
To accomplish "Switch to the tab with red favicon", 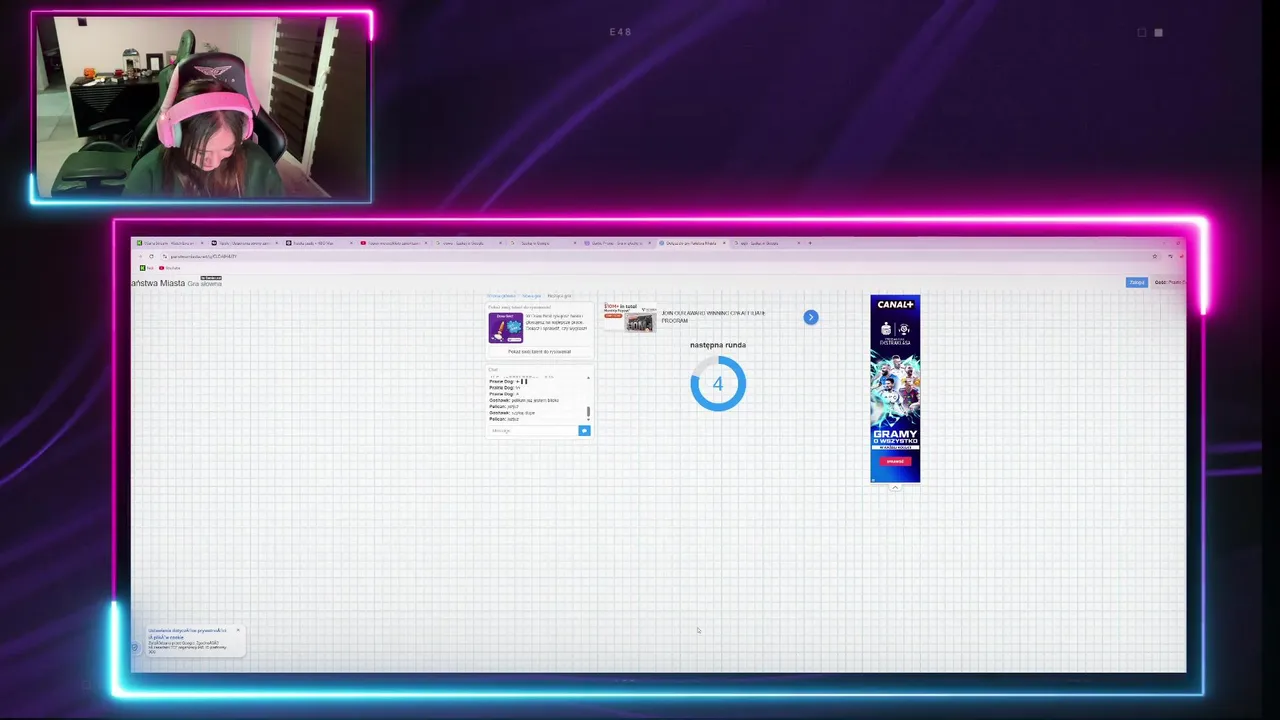I will coord(394,243).
